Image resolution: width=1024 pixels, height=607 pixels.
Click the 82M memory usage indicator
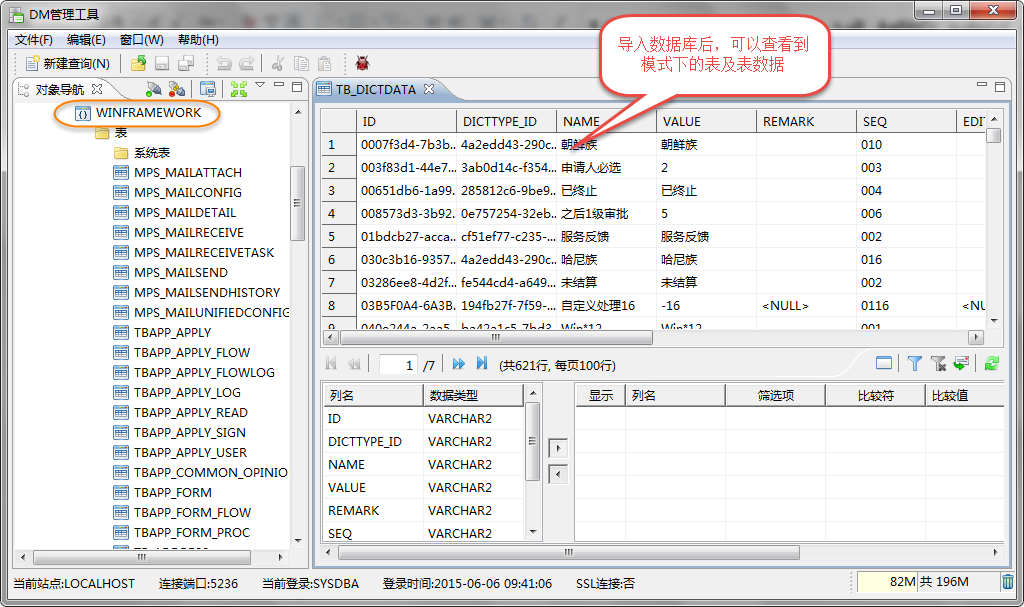click(887, 582)
